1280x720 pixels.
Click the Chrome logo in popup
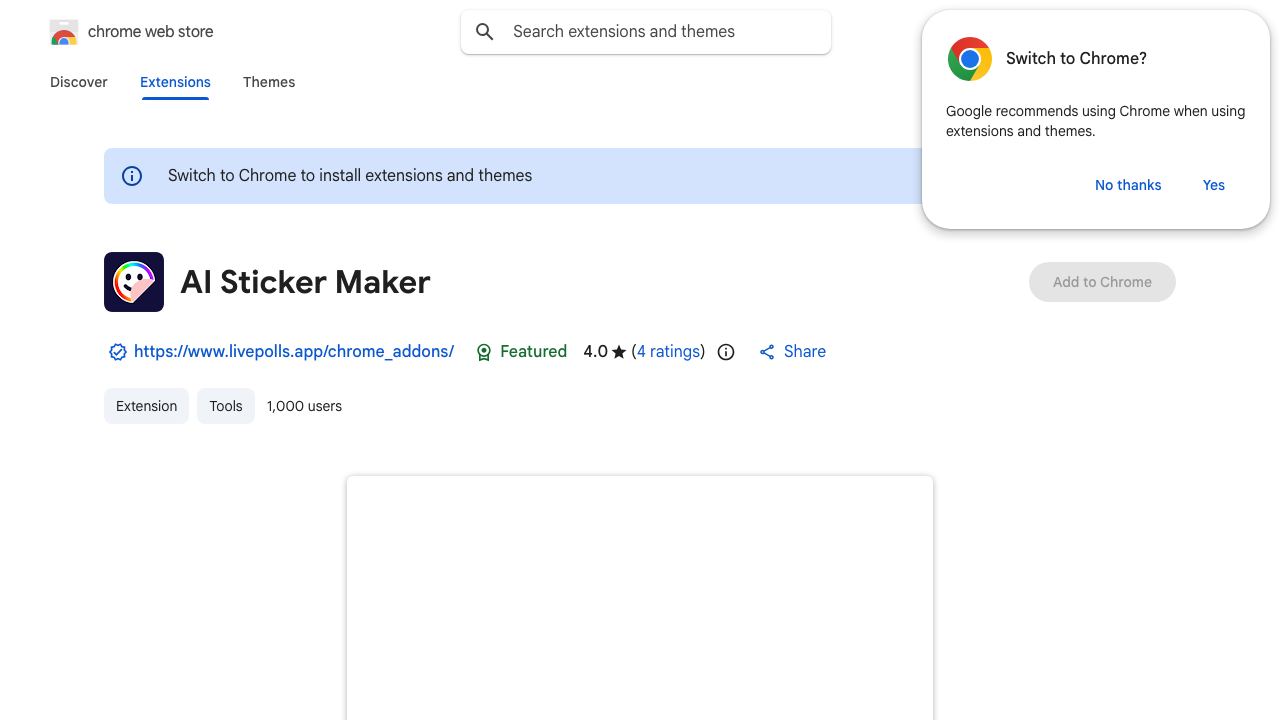pos(970,59)
